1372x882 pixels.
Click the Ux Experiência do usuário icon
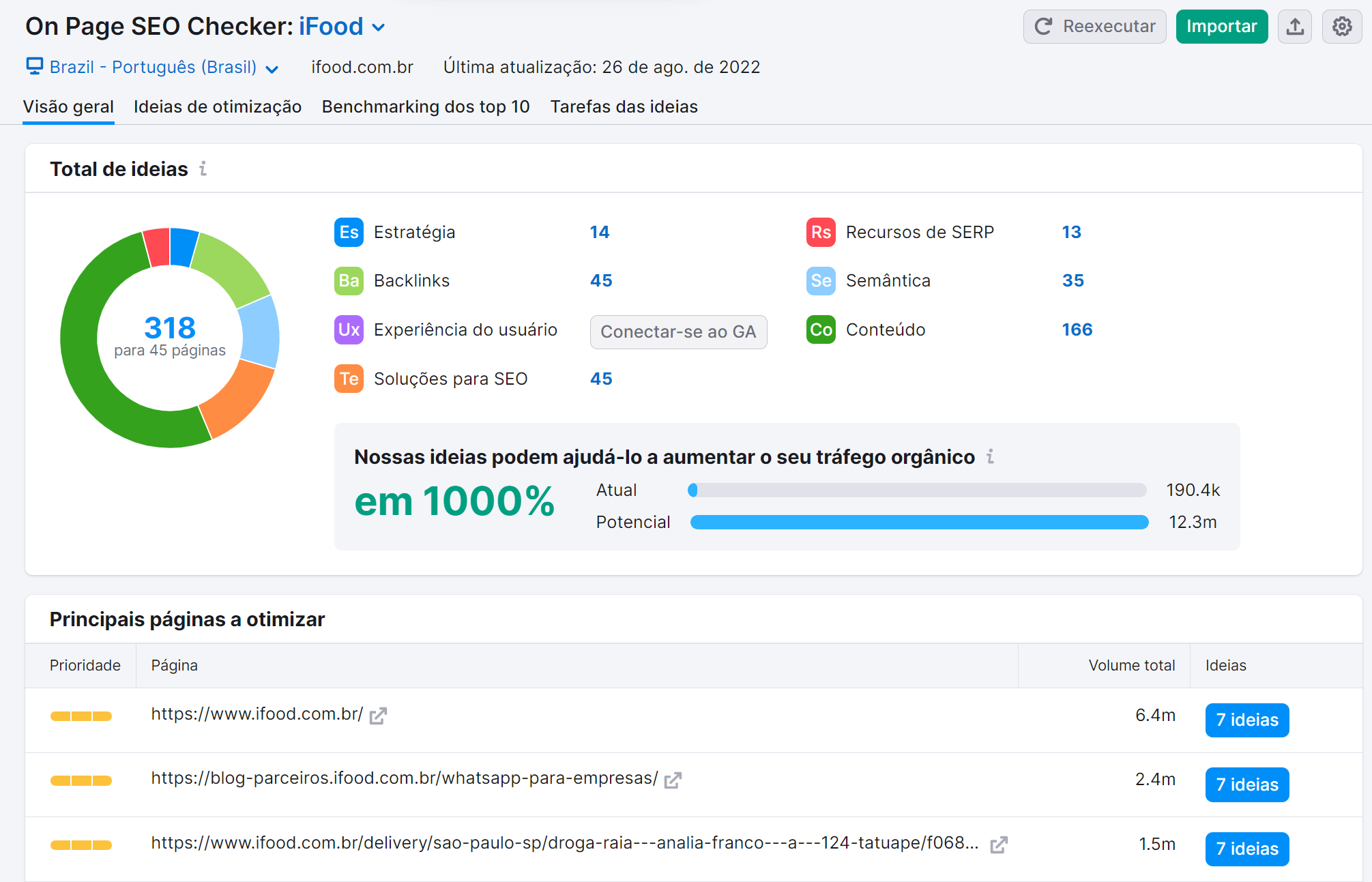coord(349,329)
